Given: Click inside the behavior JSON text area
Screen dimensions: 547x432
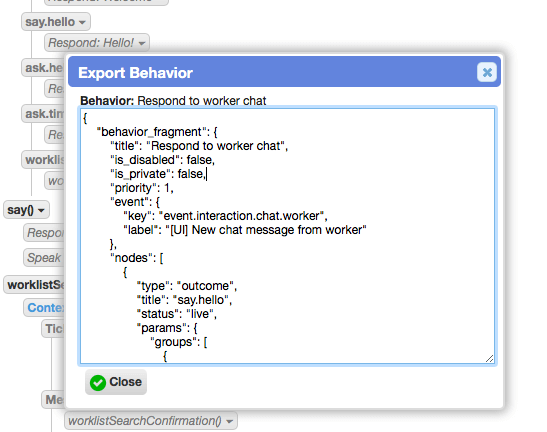Looking at the screenshot, I should [287, 236].
